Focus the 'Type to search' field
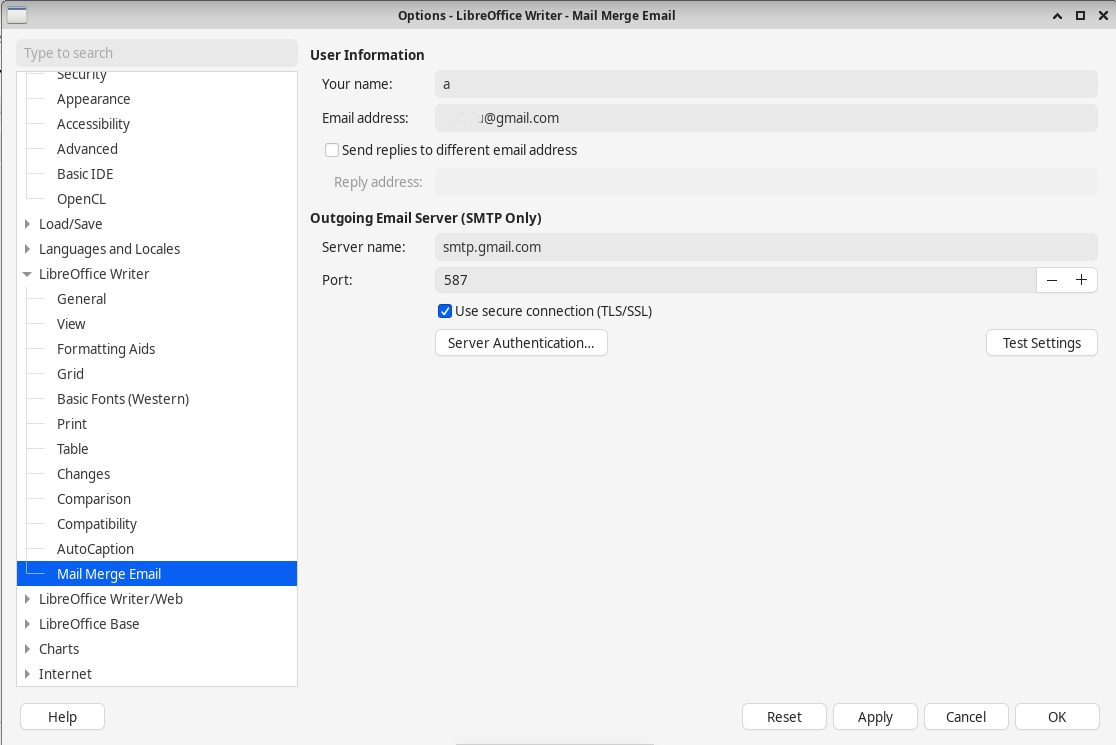This screenshot has width=1116, height=745. pyautogui.click(x=157, y=53)
